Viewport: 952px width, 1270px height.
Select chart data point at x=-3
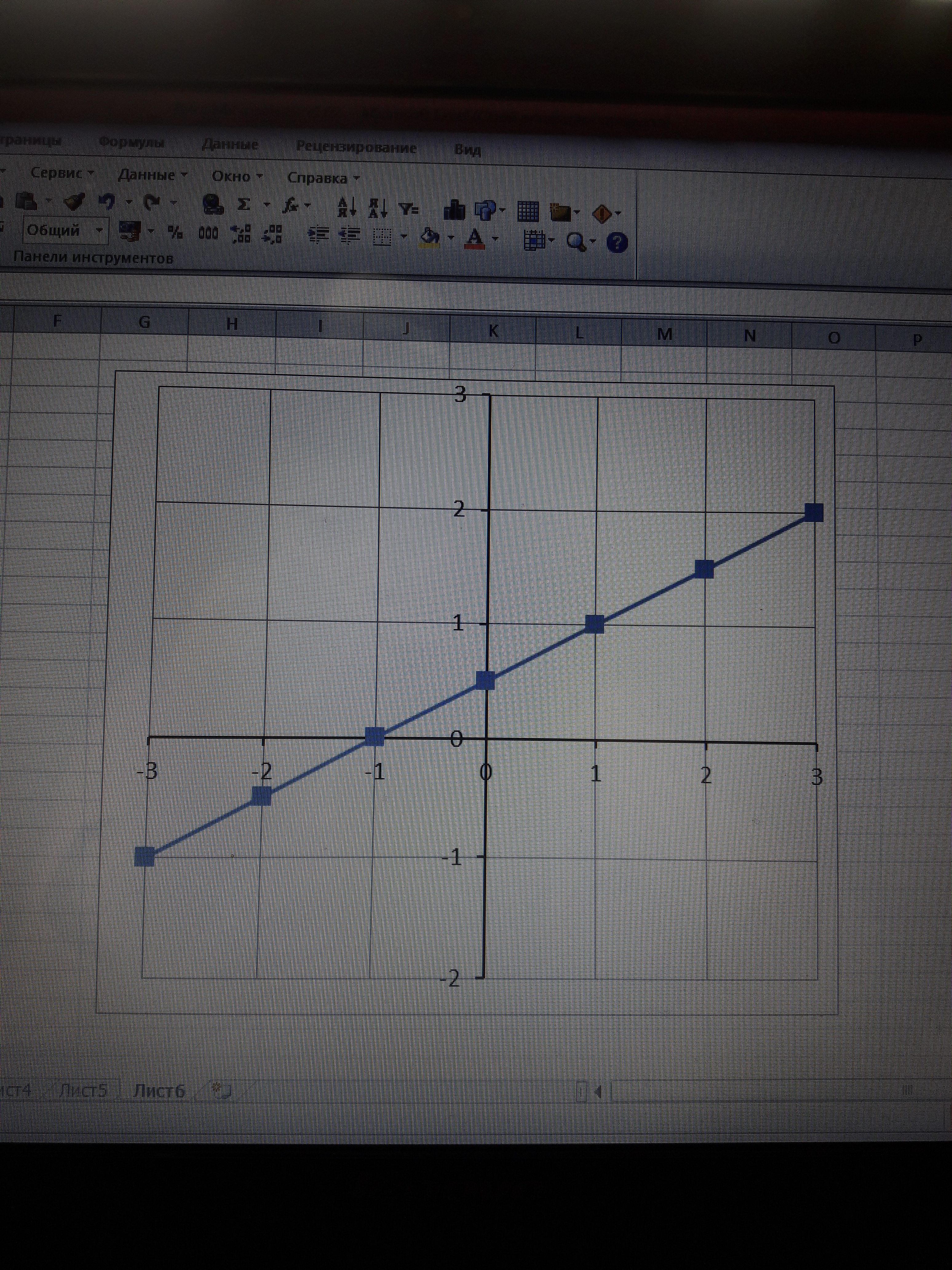coord(145,857)
